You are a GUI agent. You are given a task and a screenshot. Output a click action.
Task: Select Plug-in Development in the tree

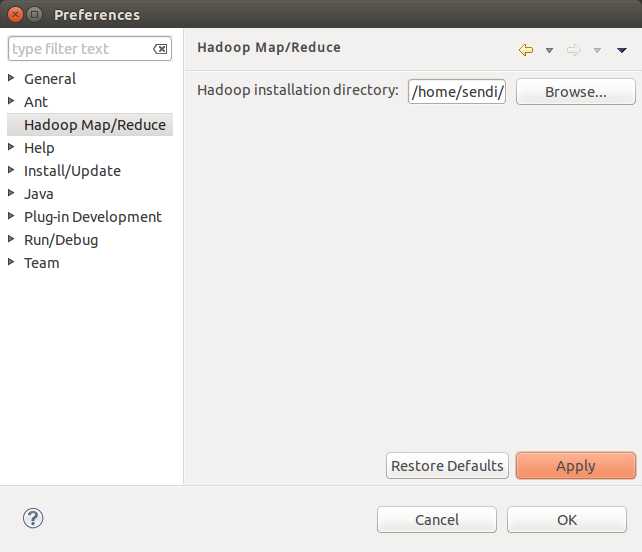coord(93,217)
